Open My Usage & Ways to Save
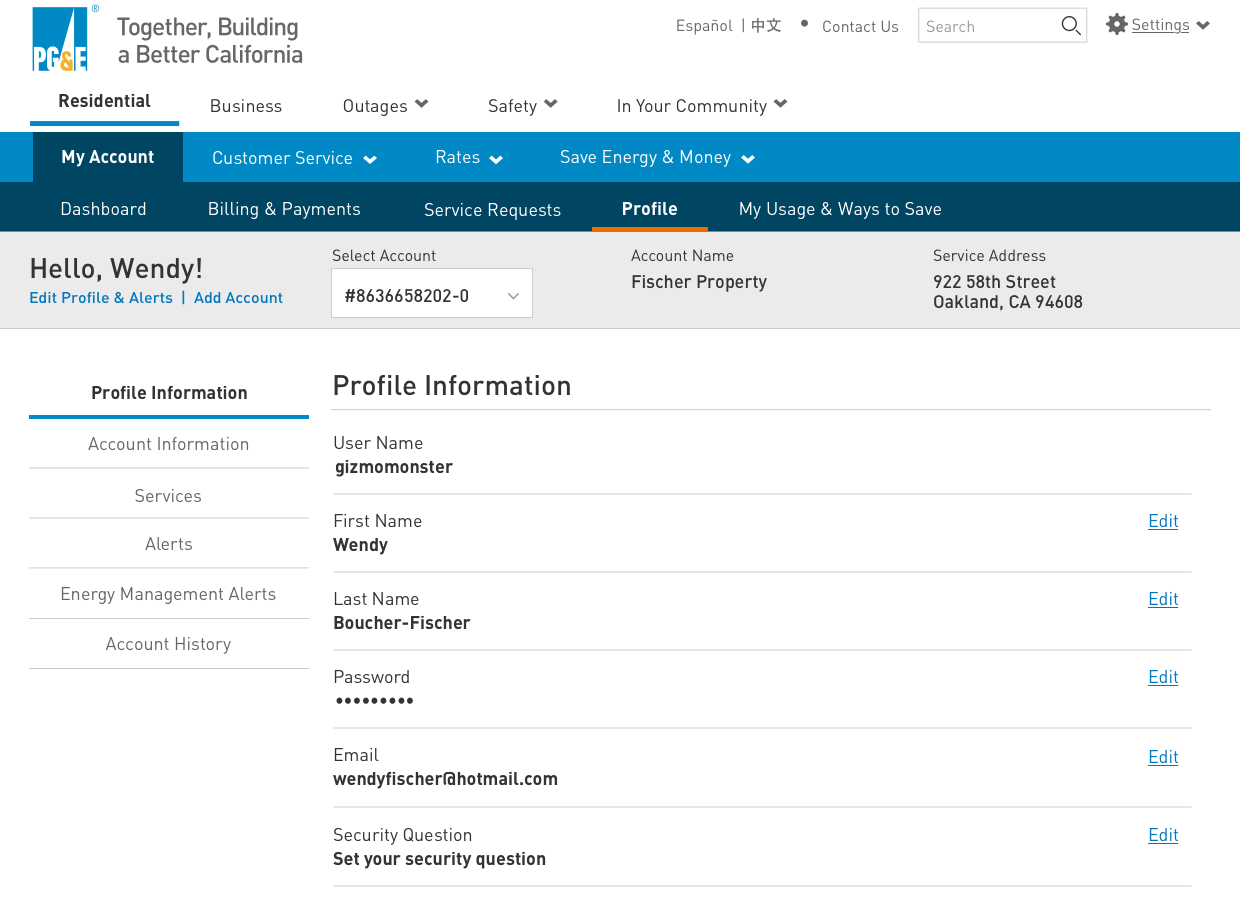The width and height of the screenshot is (1240, 922). click(840, 209)
